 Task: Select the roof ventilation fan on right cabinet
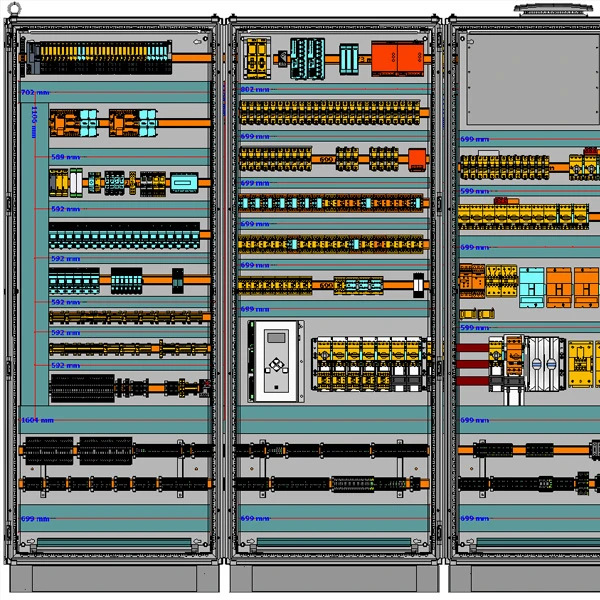click(547, 8)
